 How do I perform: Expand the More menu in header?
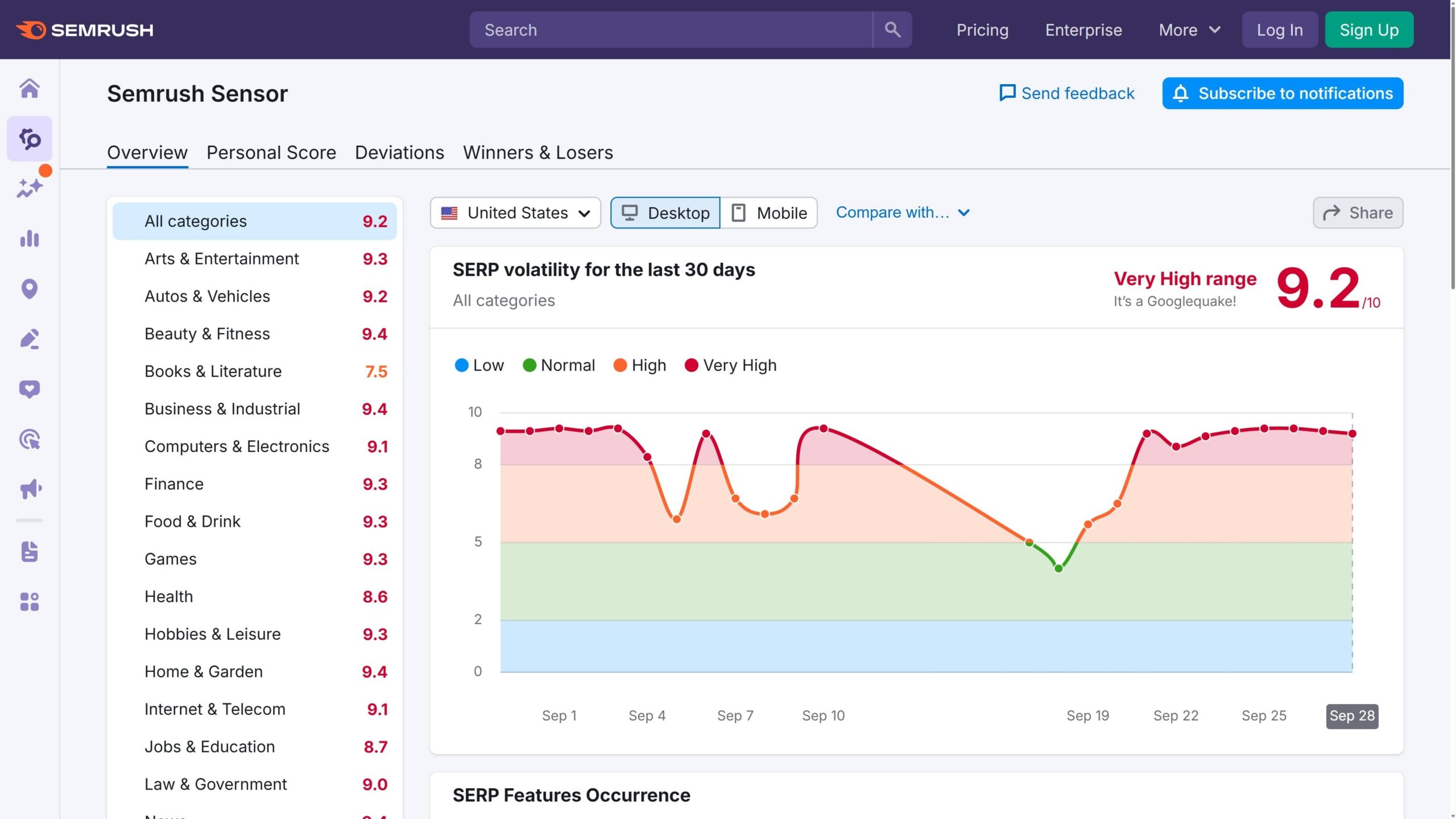click(1189, 30)
